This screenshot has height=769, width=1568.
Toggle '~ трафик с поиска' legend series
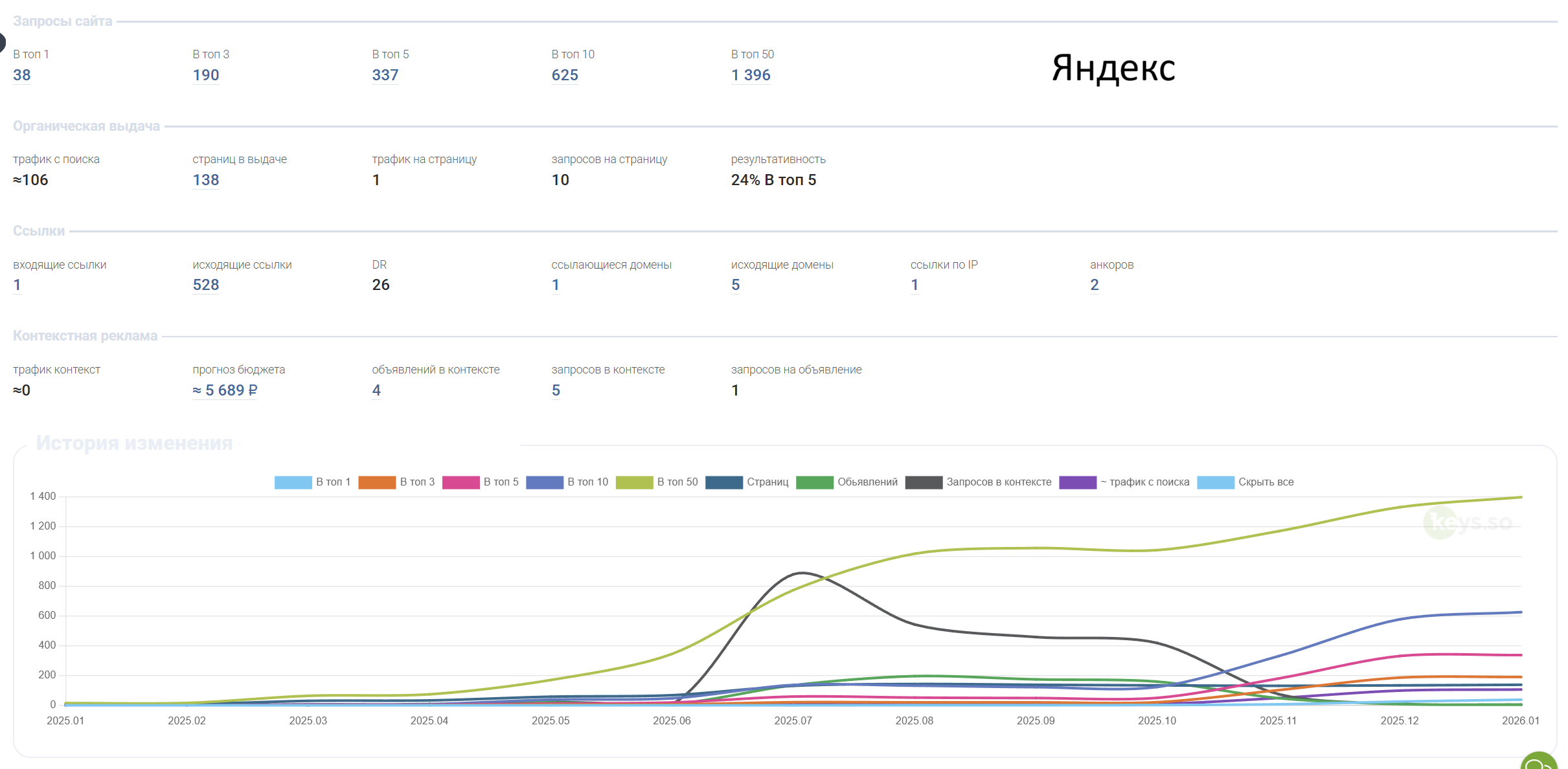pyautogui.click(x=1124, y=482)
